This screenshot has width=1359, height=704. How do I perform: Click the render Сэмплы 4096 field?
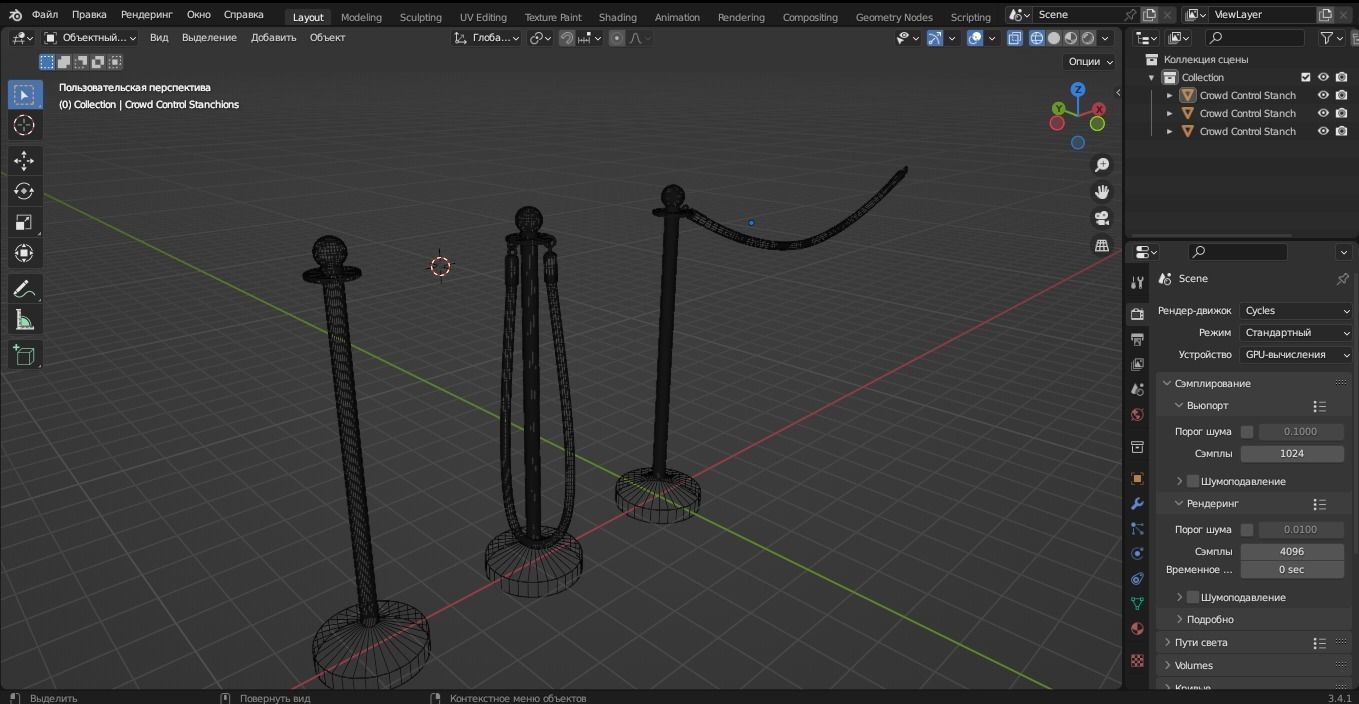tap(1292, 552)
